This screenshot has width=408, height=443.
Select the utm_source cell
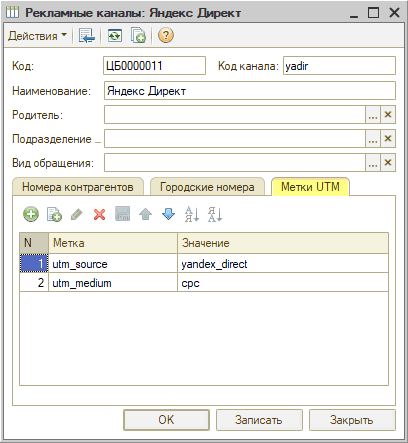(x=113, y=264)
